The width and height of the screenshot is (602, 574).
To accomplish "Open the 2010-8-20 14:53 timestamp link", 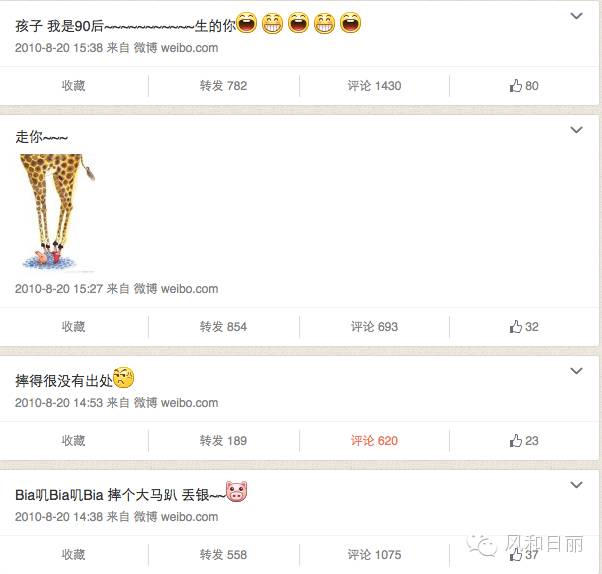I will point(59,403).
